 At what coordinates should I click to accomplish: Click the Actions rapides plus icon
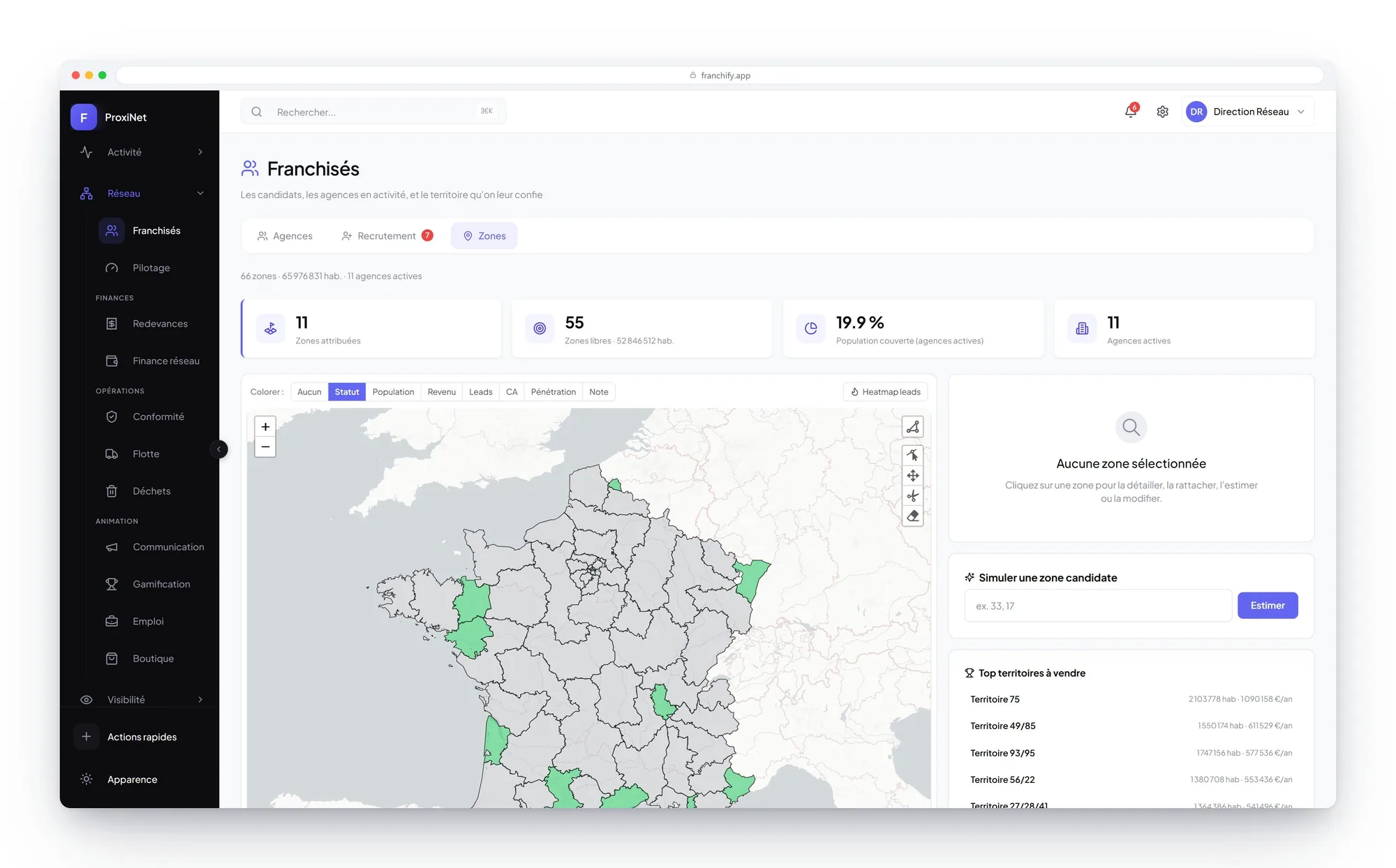click(x=87, y=737)
